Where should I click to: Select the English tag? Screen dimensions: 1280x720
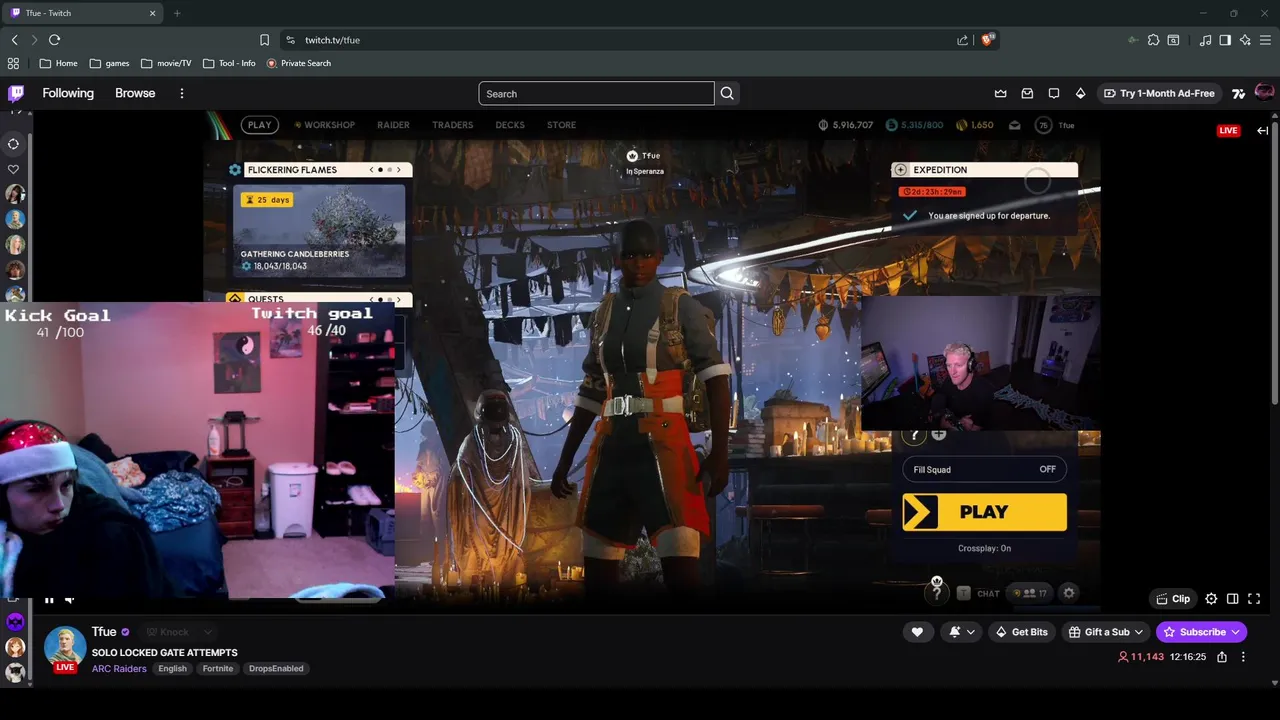tap(172, 668)
